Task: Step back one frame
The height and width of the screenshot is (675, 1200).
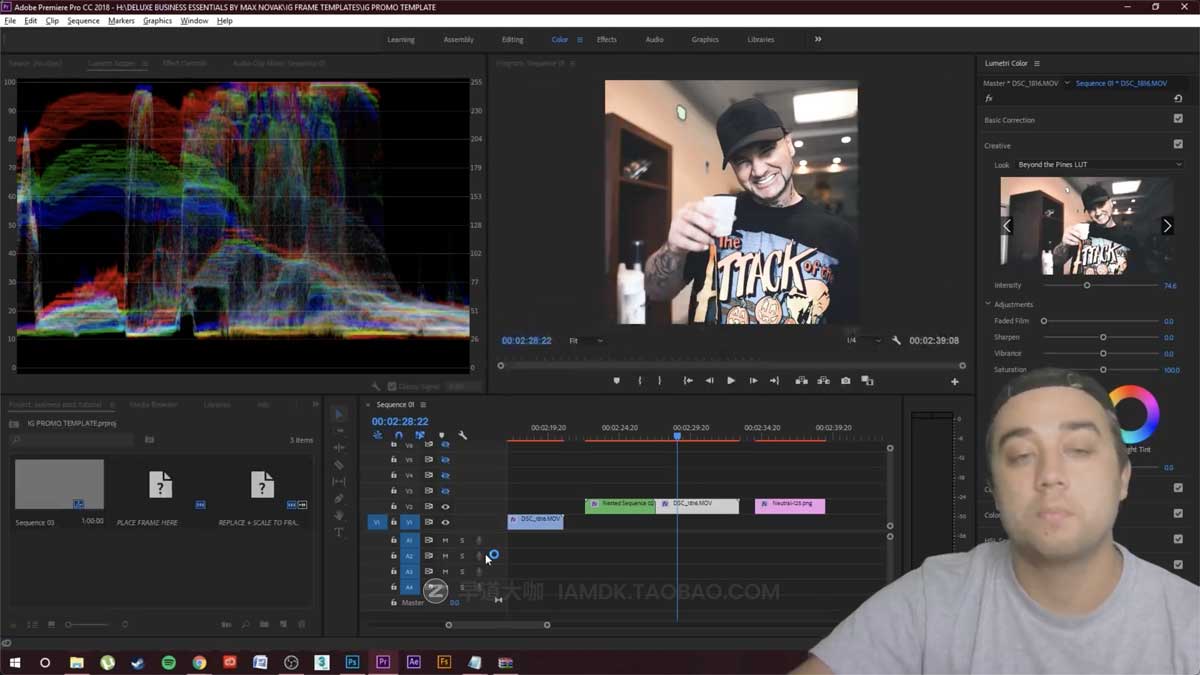Action: (709, 381)
